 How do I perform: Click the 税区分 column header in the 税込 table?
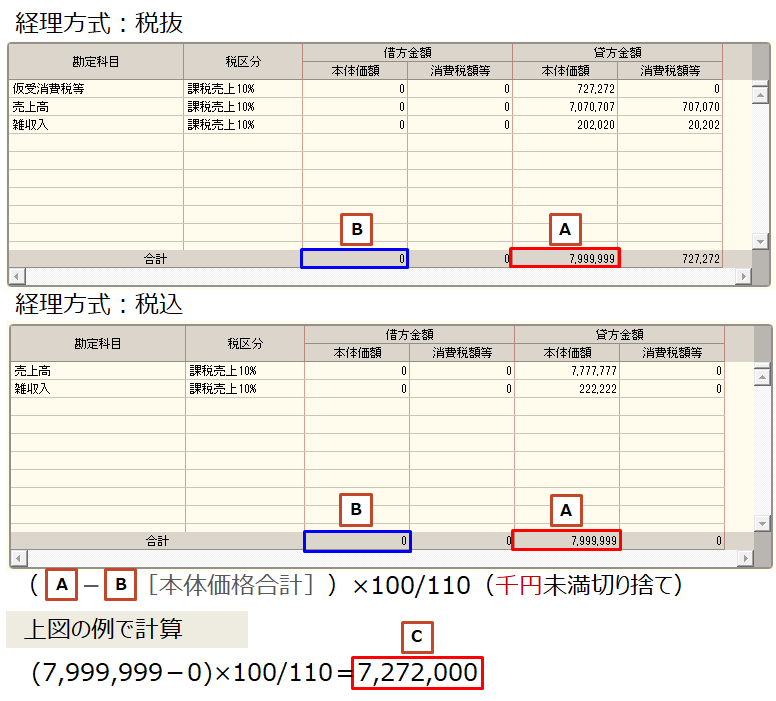tap(244, 343)
